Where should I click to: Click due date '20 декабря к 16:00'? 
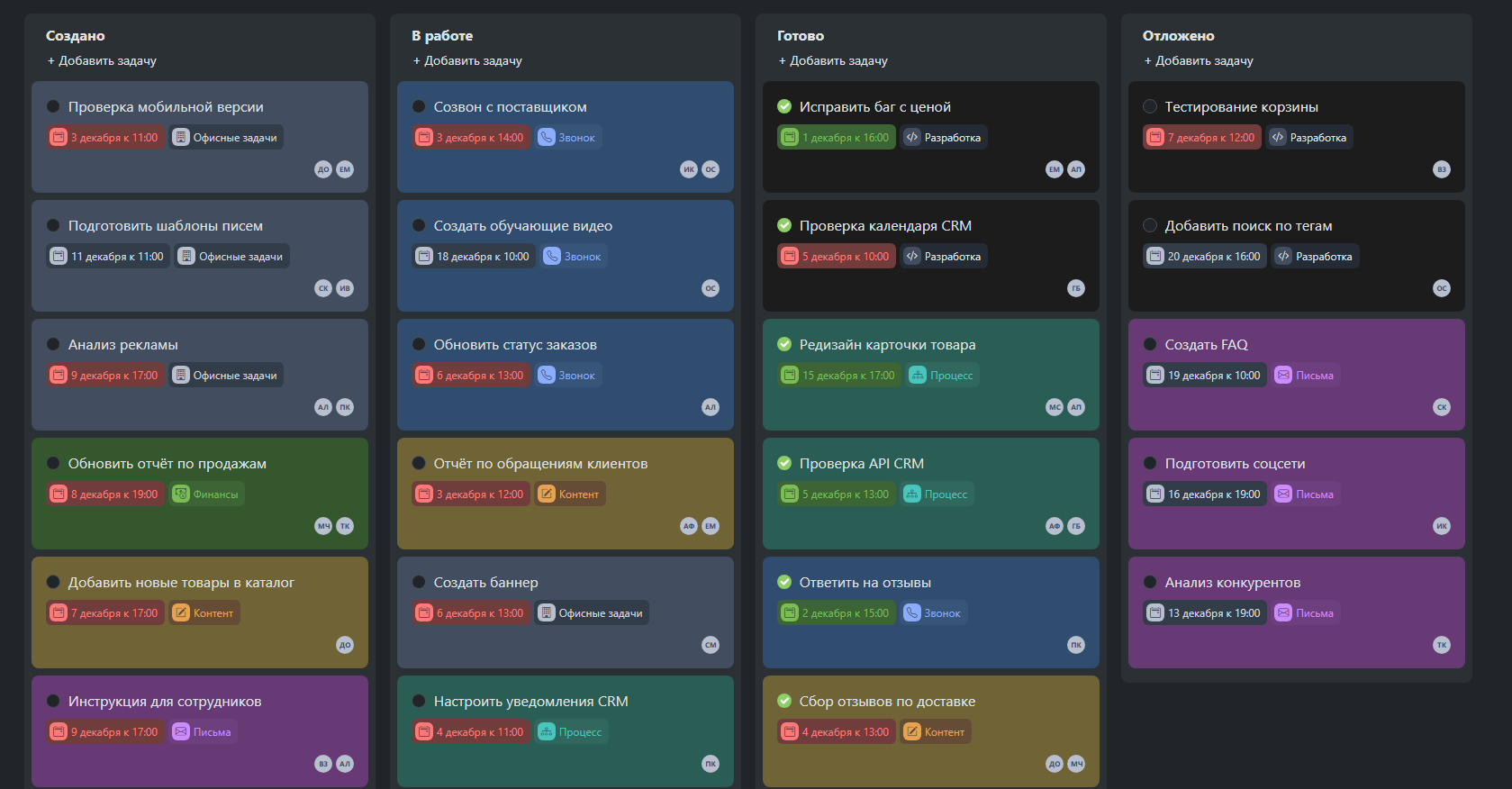click(1204, 257)
